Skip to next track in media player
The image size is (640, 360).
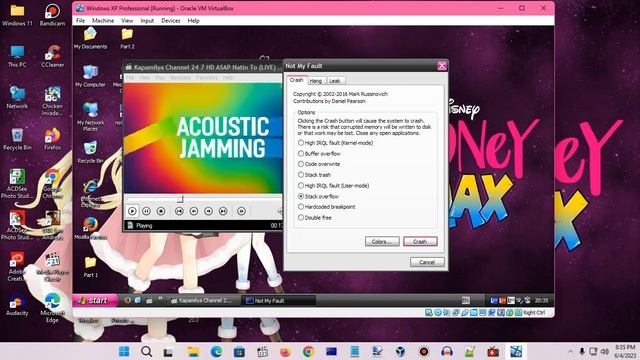(x=223, y=211)
